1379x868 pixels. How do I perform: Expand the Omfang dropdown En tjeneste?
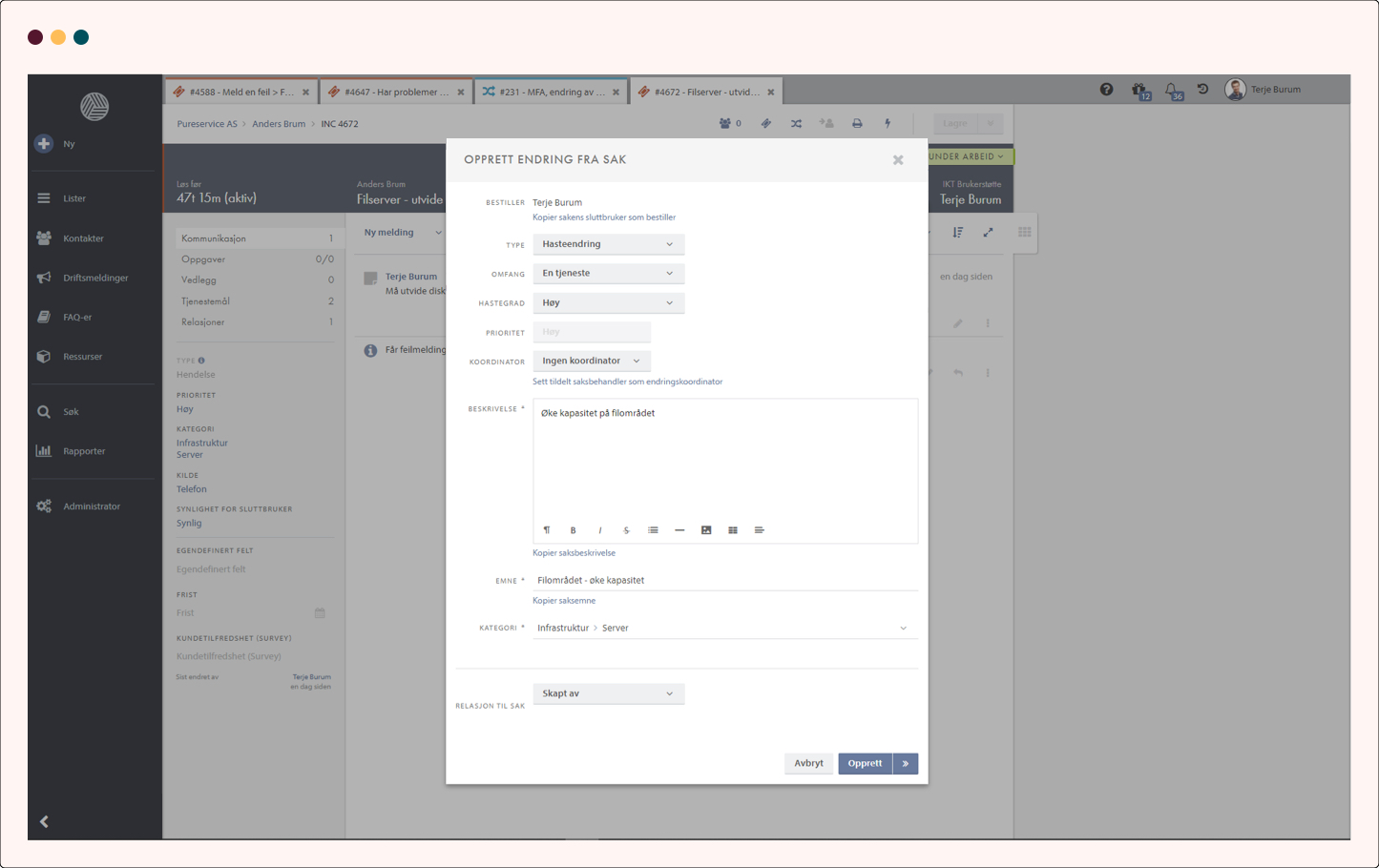pyautogui.click(x=608, y=274)
